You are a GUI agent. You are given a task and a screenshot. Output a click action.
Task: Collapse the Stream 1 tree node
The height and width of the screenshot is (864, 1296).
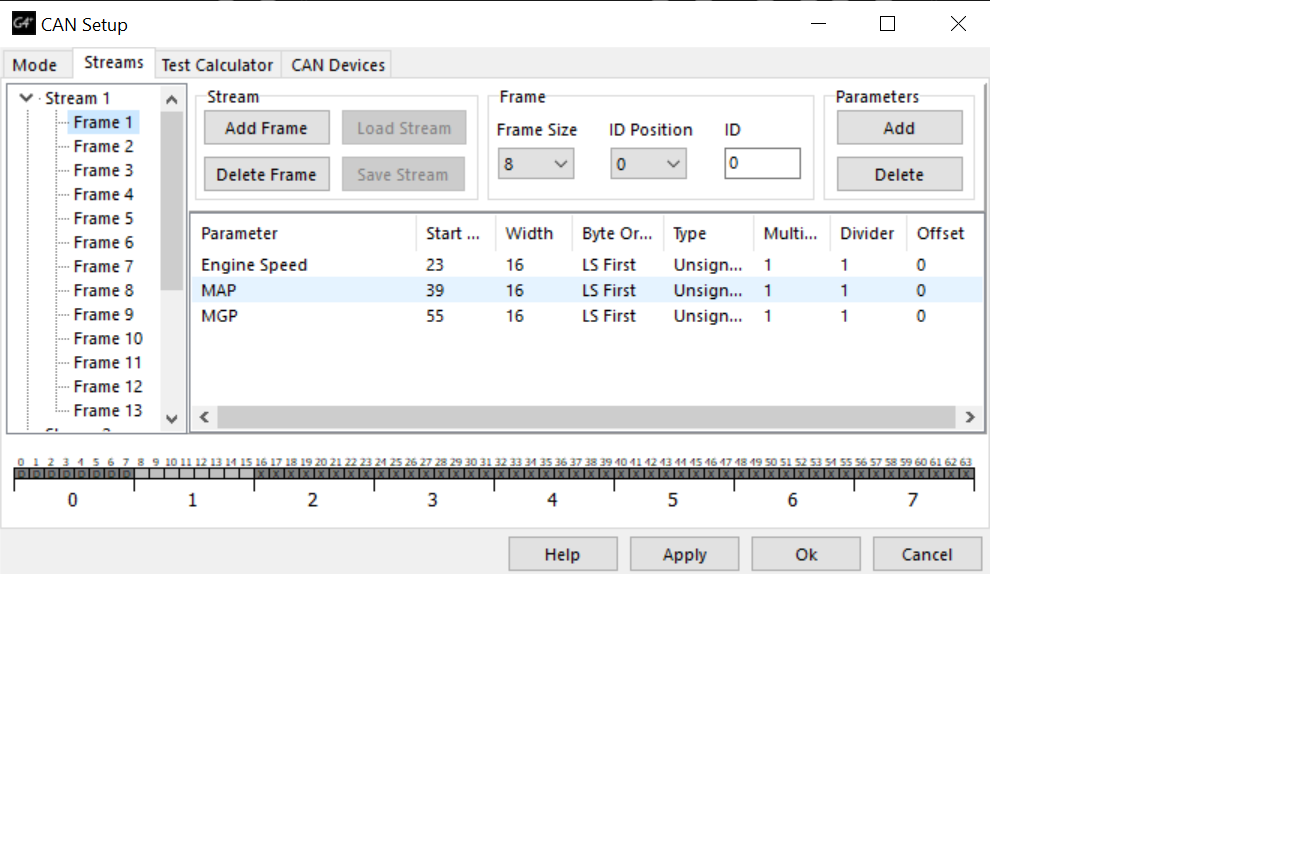pyautogui.click(x=27, y=98)
